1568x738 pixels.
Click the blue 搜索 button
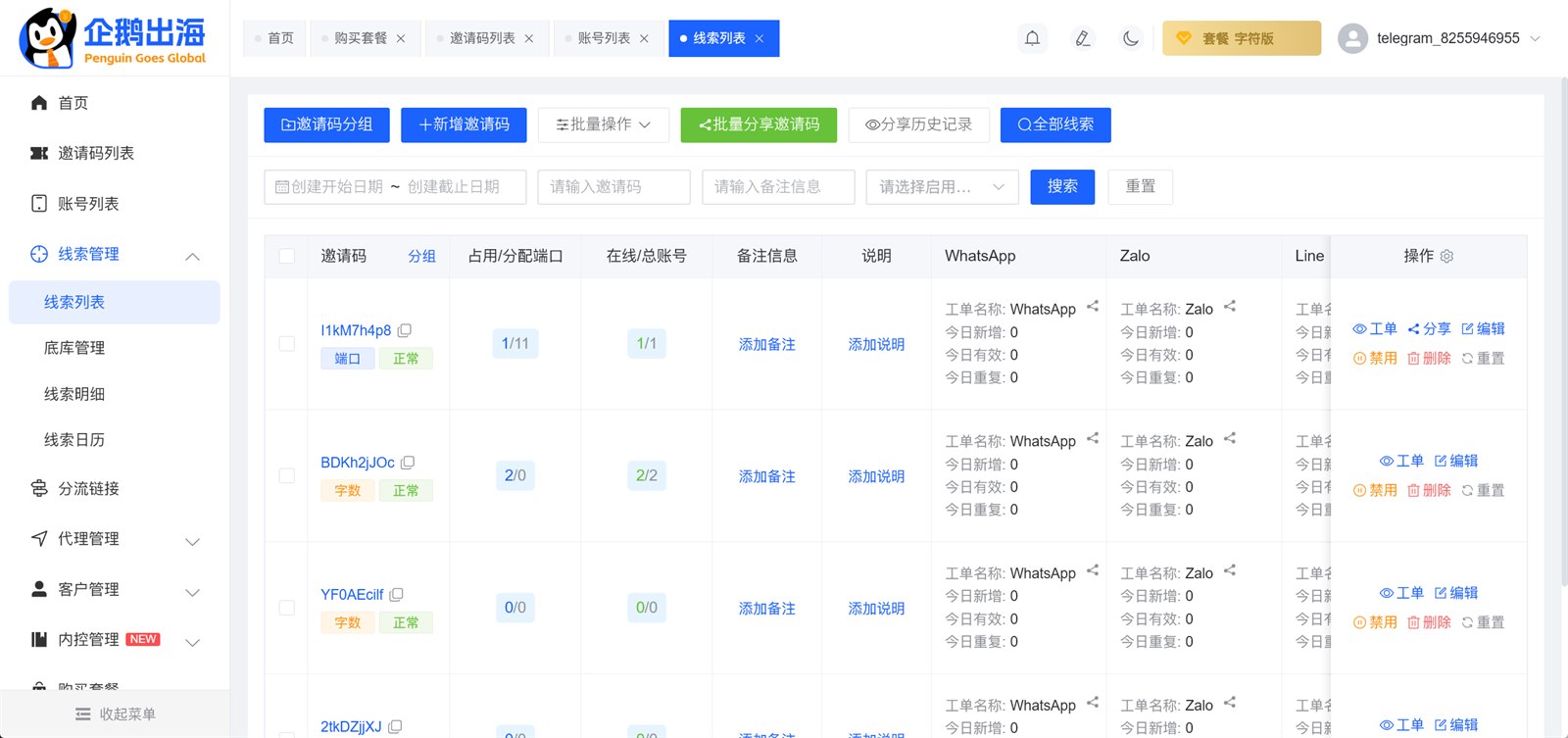[x=1062, y=186]
